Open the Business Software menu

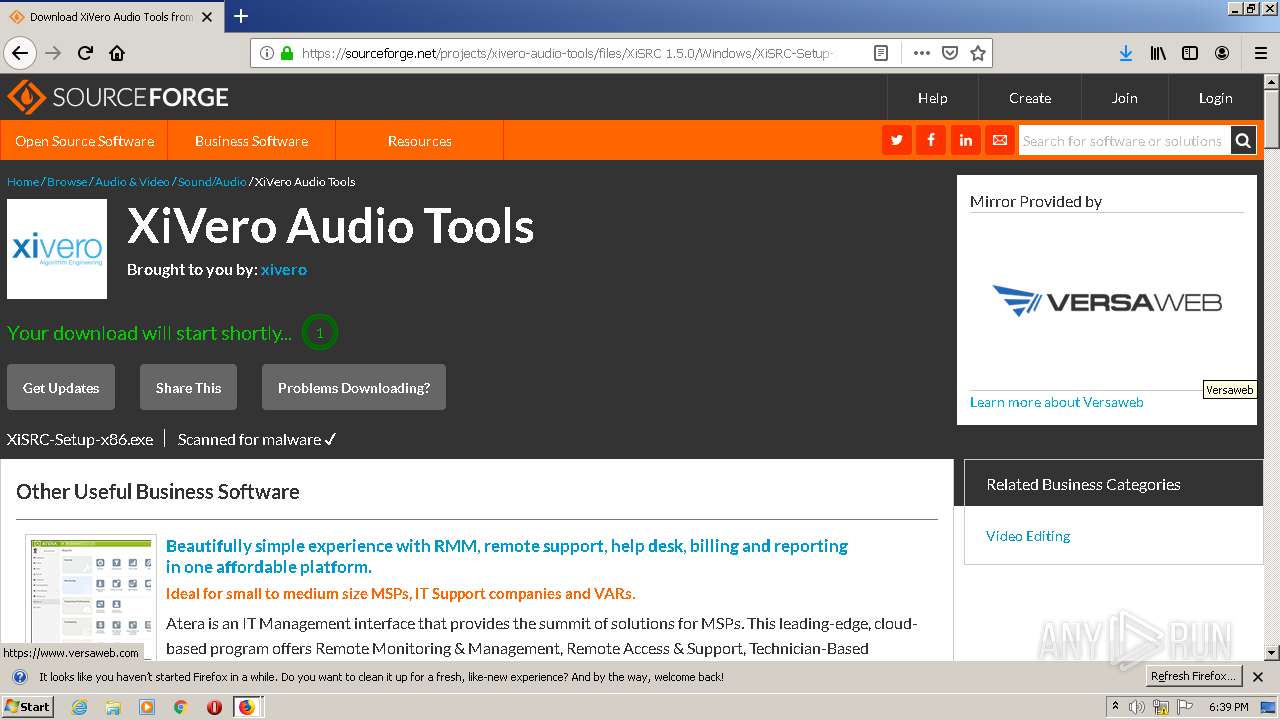251,140
